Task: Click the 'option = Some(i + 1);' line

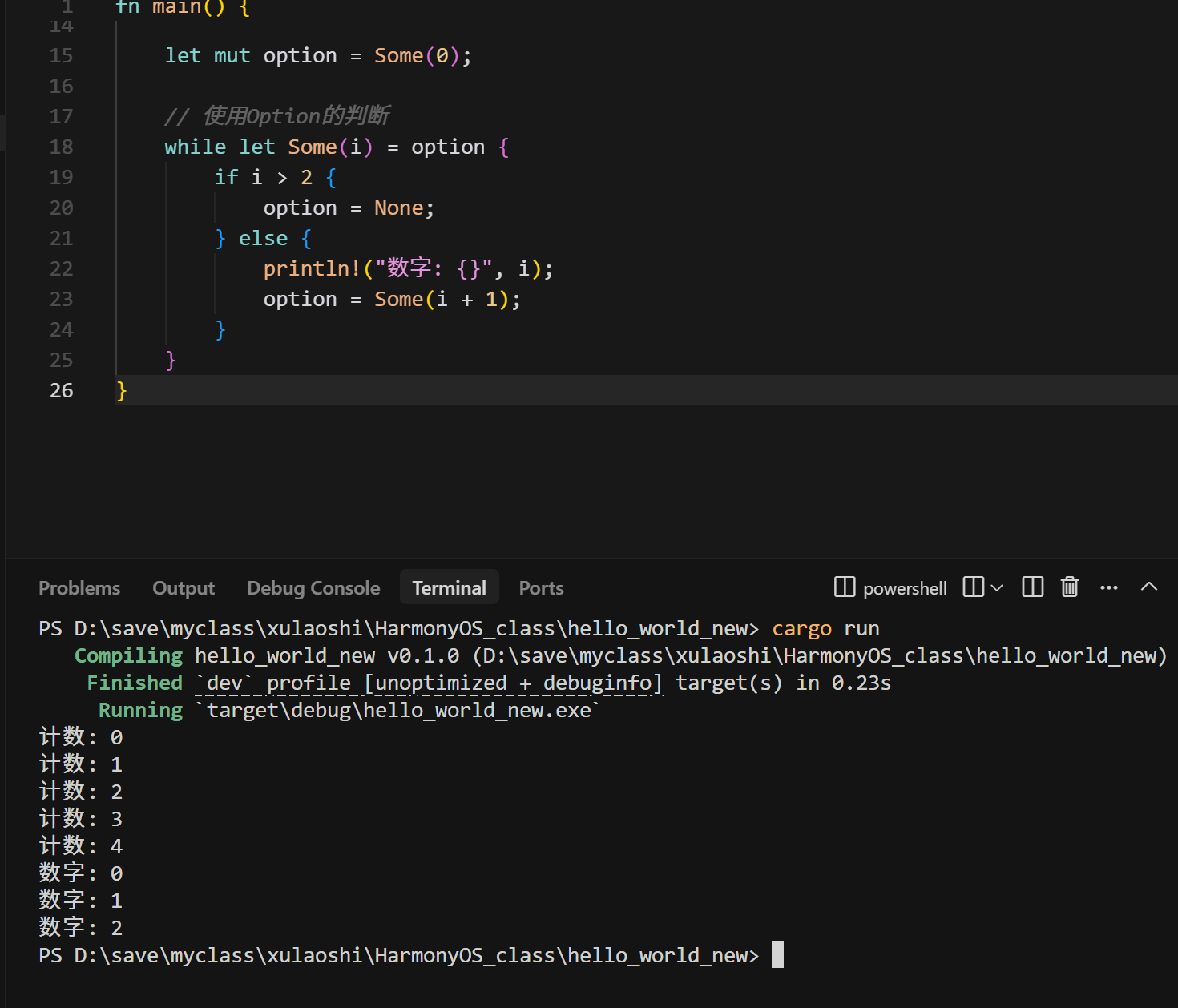Action: click(392, 299)
